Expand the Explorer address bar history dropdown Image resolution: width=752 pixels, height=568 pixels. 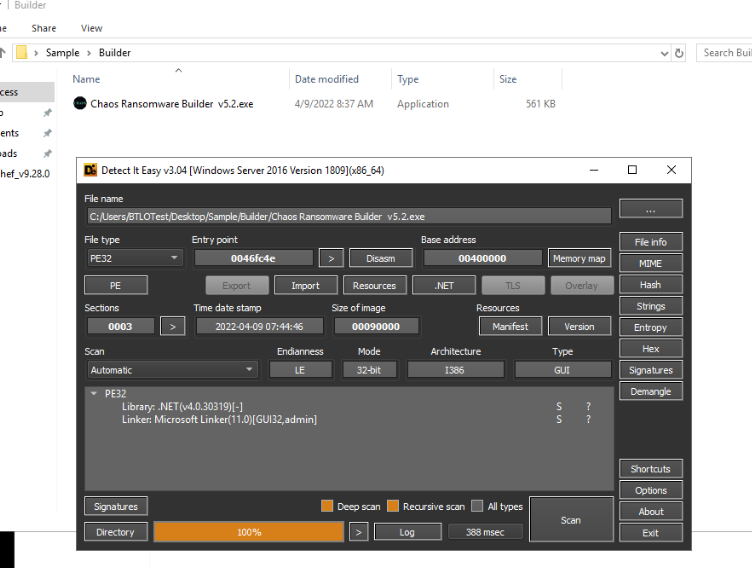(x=664, y=53)
